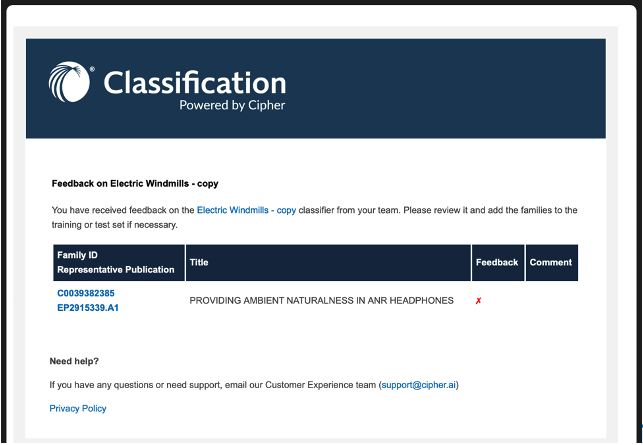
Task: Open publication EP2915339.A1 link
Action: (x=88, y=308)
